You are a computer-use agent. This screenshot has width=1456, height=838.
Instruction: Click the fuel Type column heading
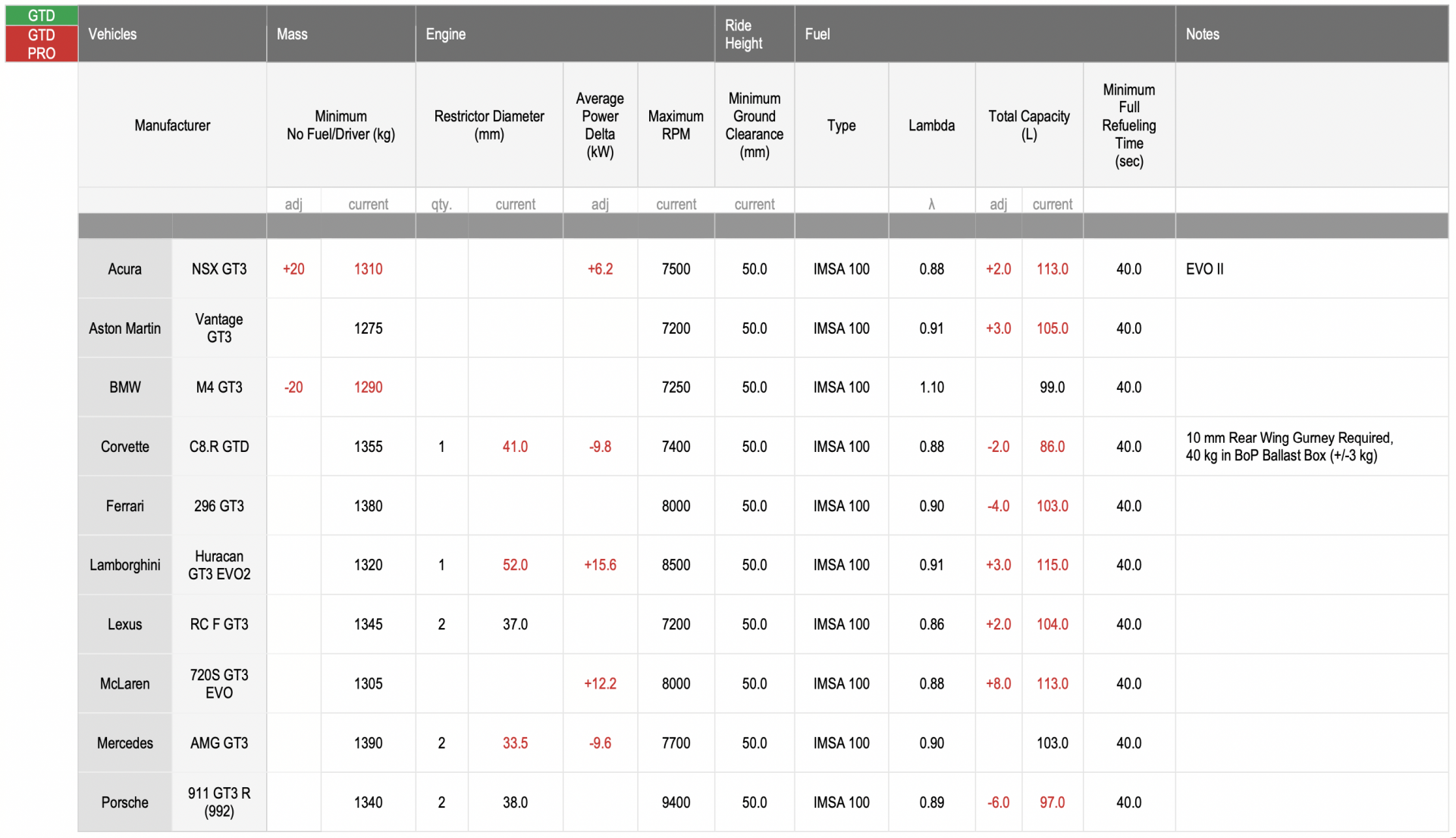tap(842, 125)
